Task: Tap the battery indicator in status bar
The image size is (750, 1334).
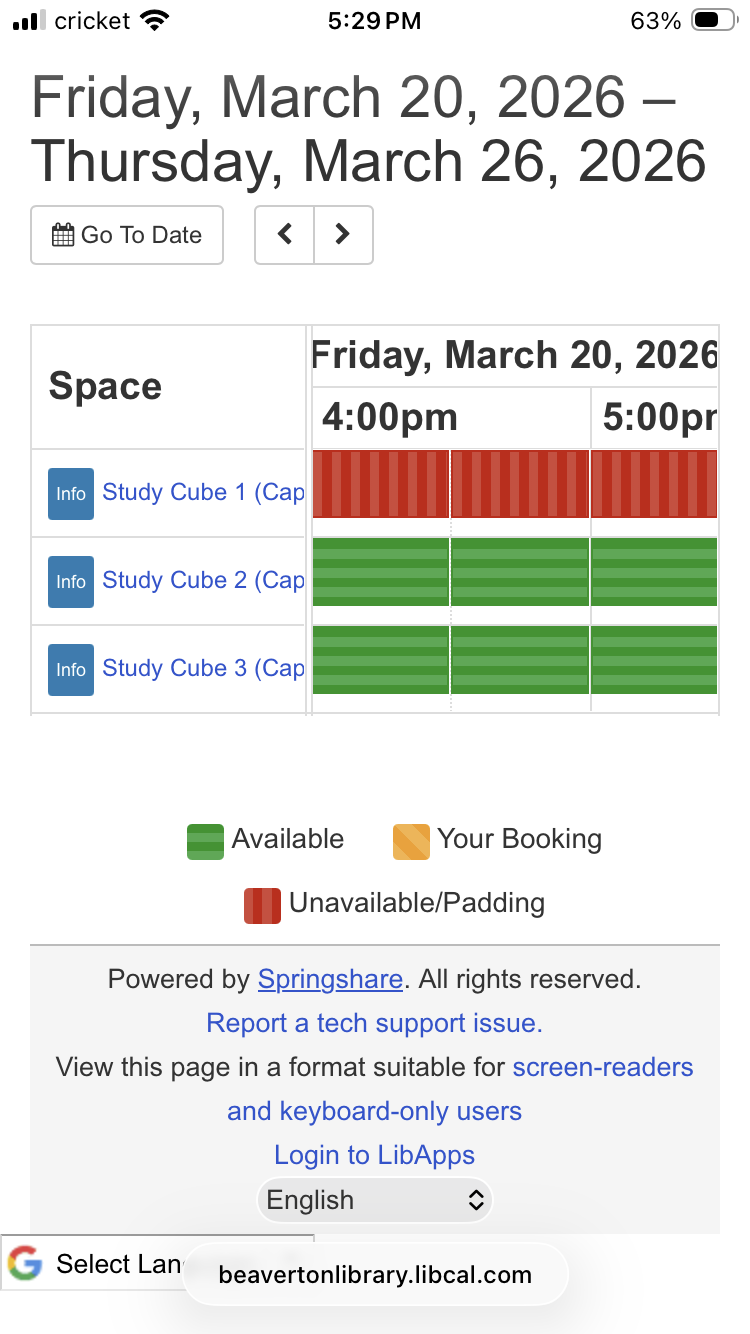Action: coord(713,21)
